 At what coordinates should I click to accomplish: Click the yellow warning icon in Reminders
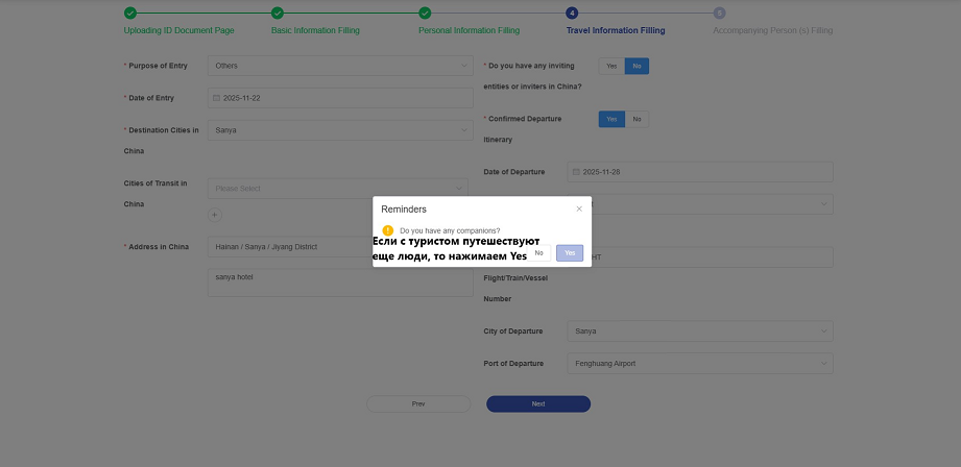[388, 230]
